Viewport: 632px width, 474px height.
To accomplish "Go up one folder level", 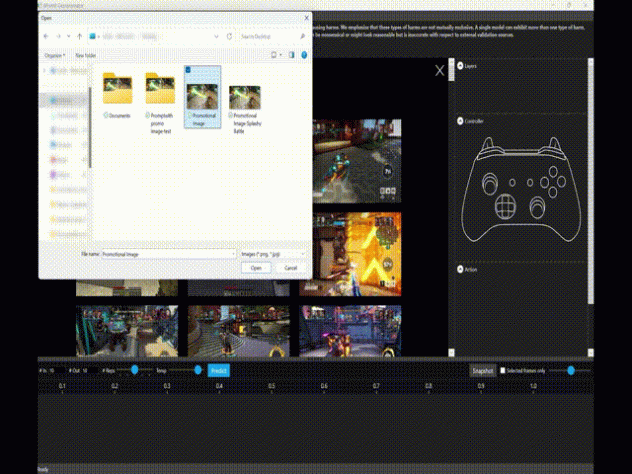I will [x=79, y=36].
